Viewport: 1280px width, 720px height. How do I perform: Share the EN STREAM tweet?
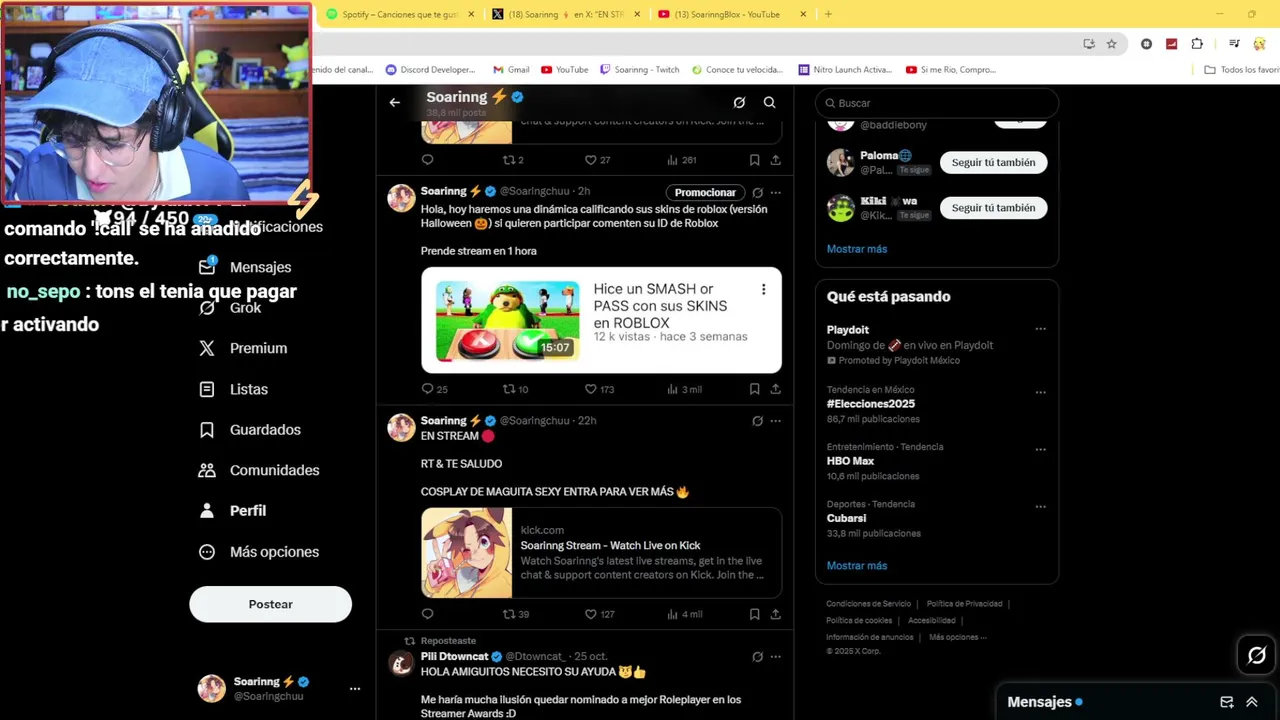[775, 614]
